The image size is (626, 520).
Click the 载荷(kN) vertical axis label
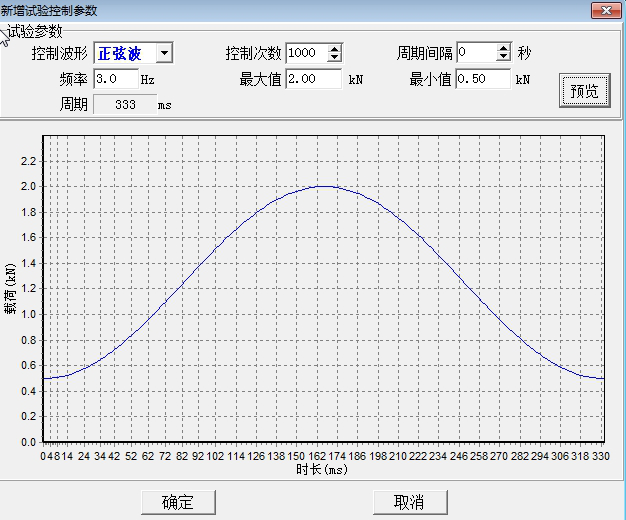pos(11,298)
